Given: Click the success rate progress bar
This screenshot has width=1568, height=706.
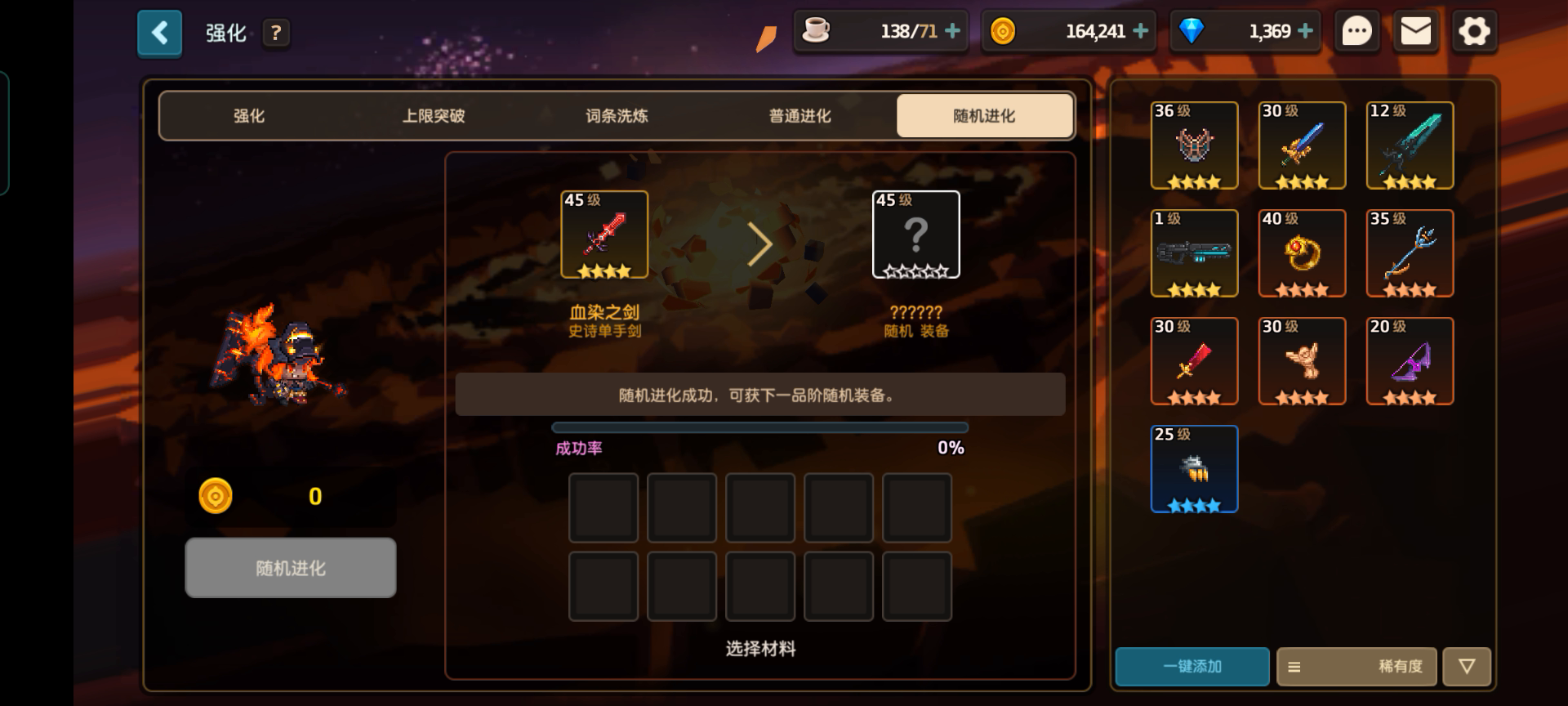Looking at the screenshot, I should [x=759, y=427].
